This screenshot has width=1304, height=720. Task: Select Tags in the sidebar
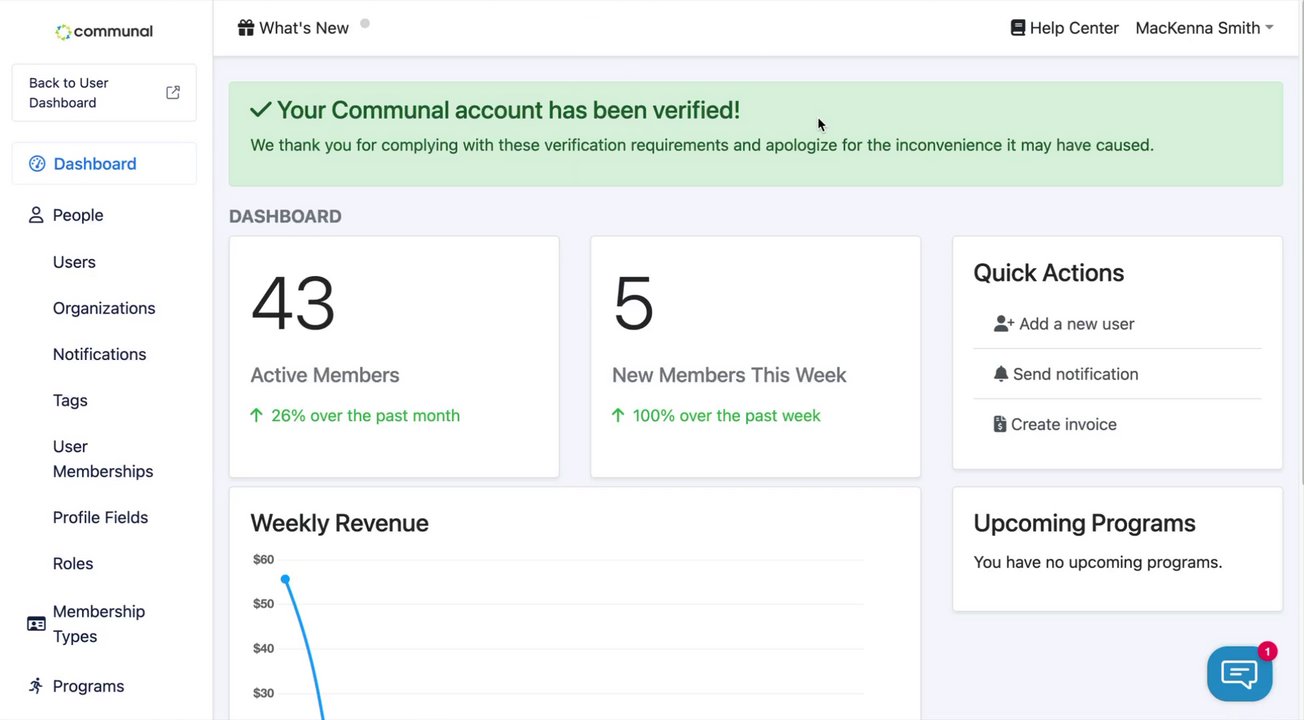[x=70, y=400]
